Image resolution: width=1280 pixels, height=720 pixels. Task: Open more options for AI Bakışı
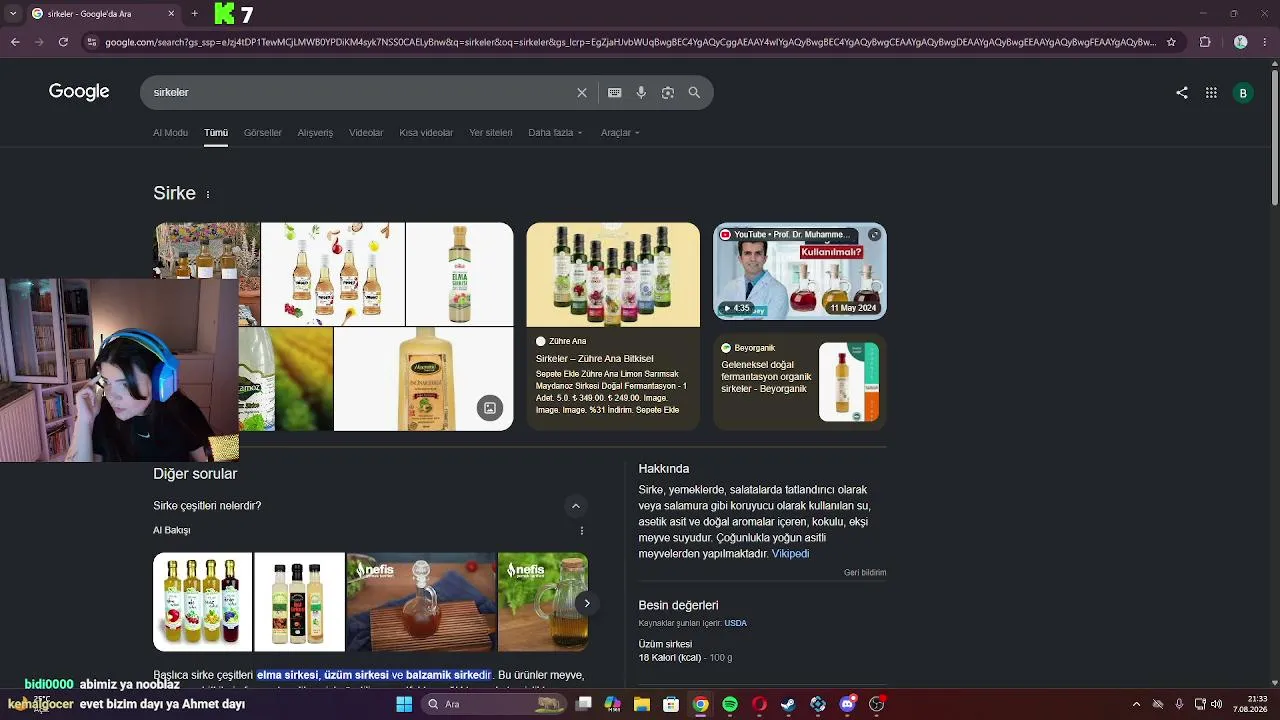tap(581, 531)
